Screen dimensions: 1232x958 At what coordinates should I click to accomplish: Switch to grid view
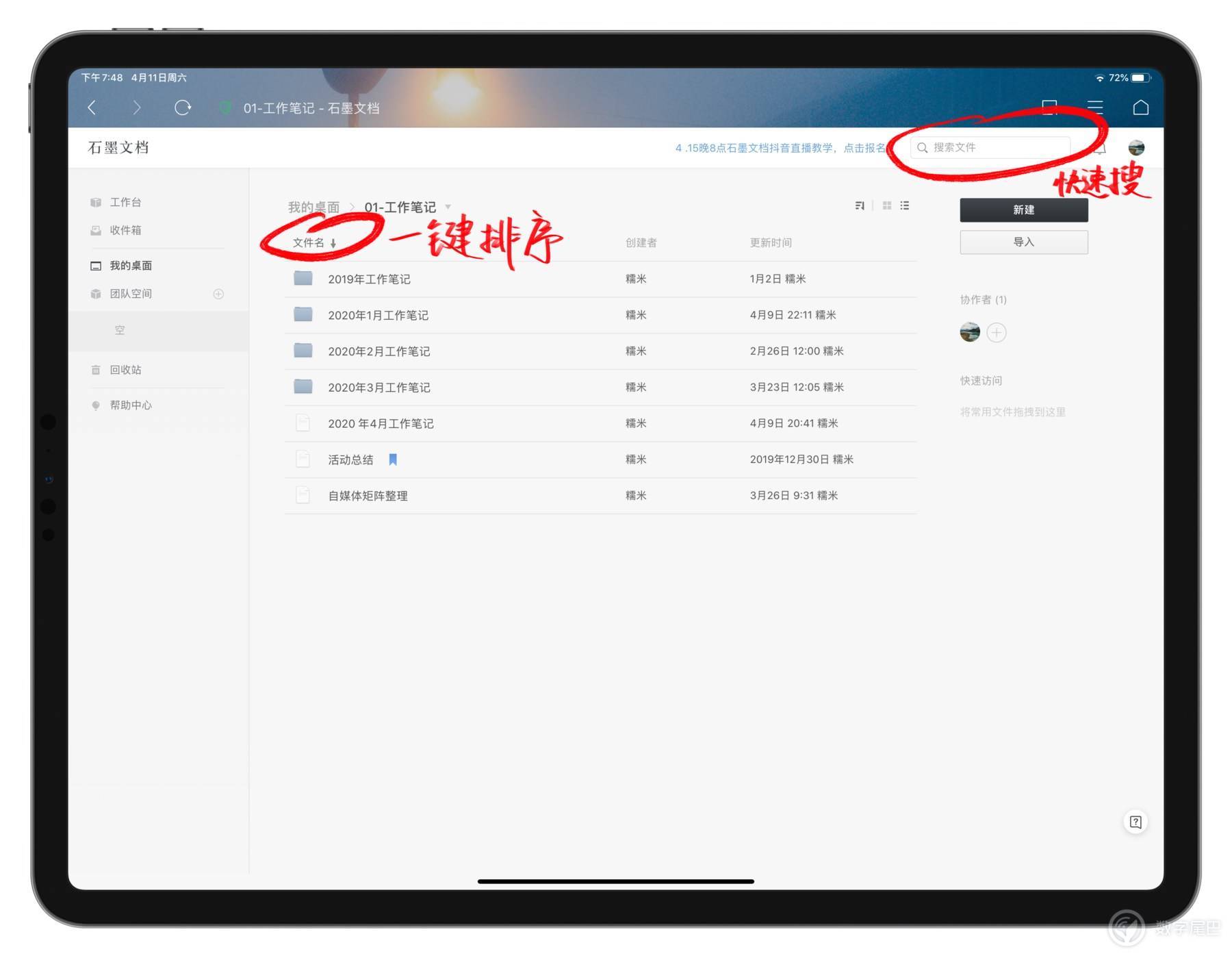887,205
